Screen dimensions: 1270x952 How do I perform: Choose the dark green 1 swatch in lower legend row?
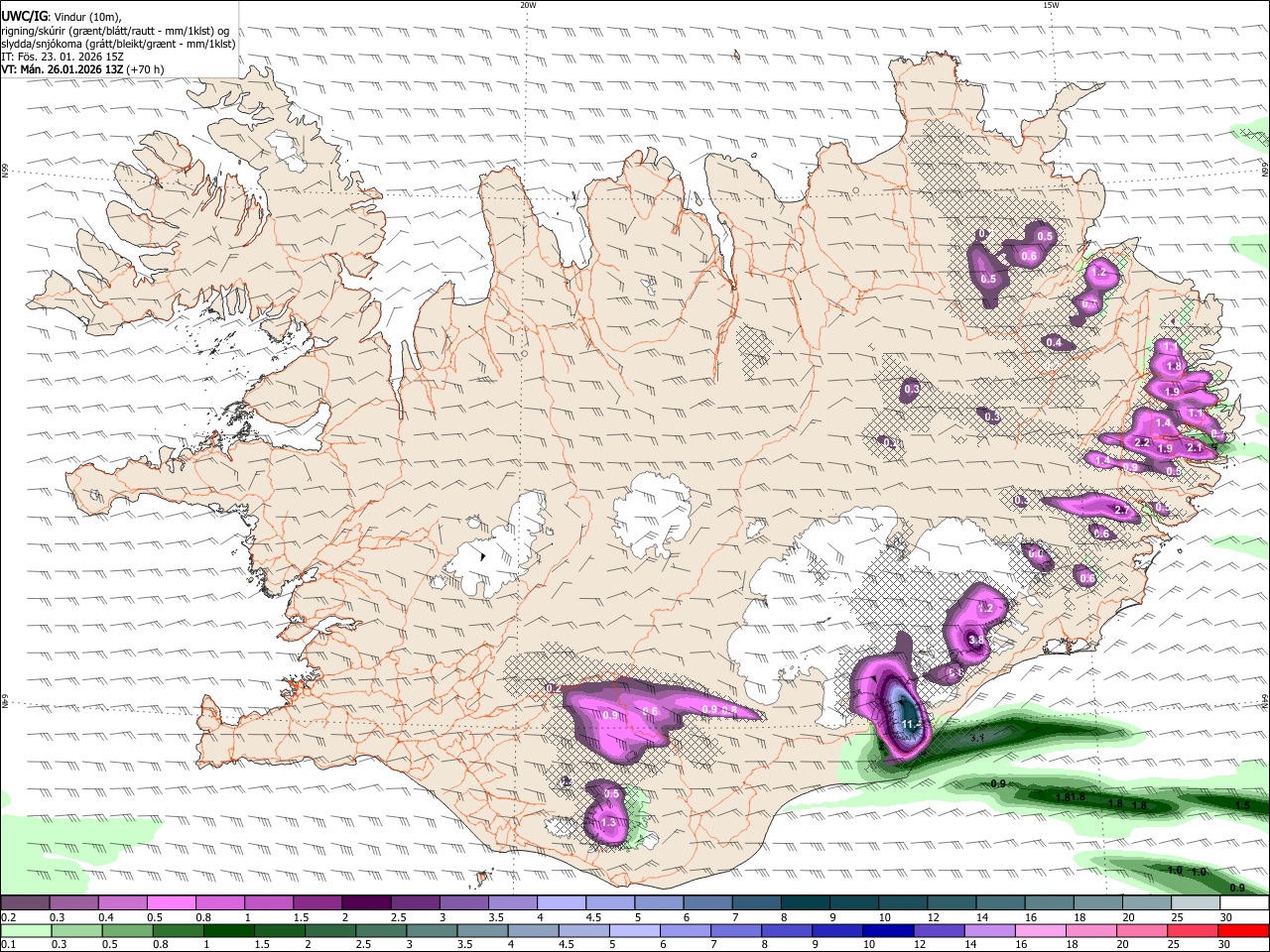coord(227,931)
